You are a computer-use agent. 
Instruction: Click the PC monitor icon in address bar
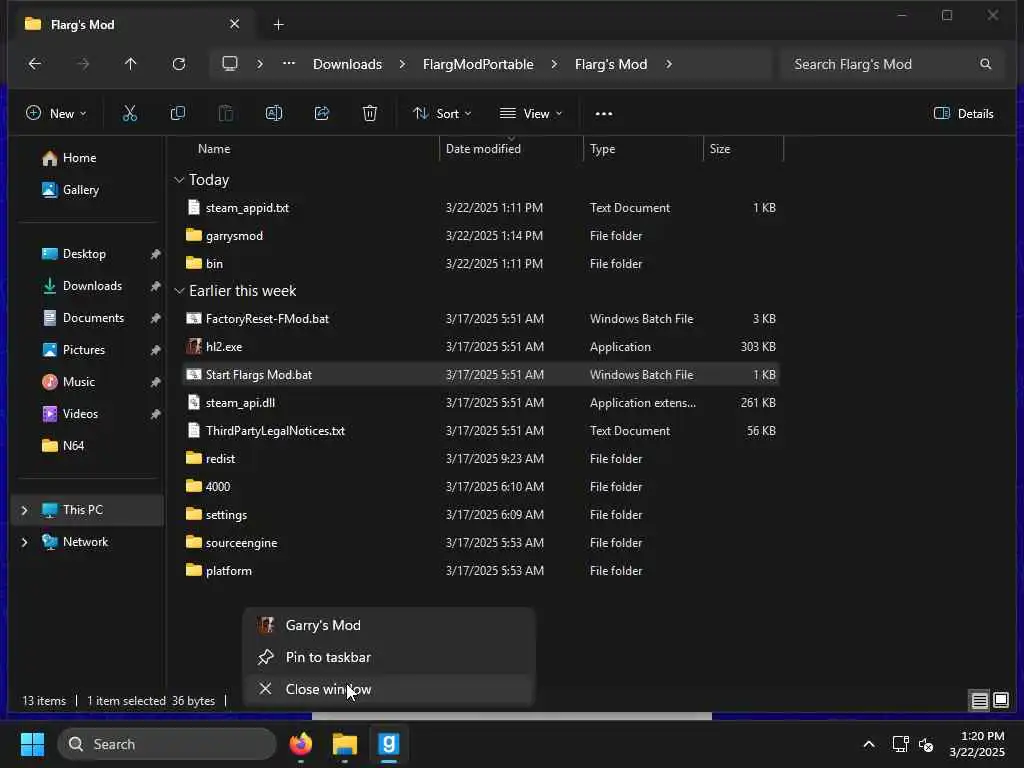tap(230, 64)
